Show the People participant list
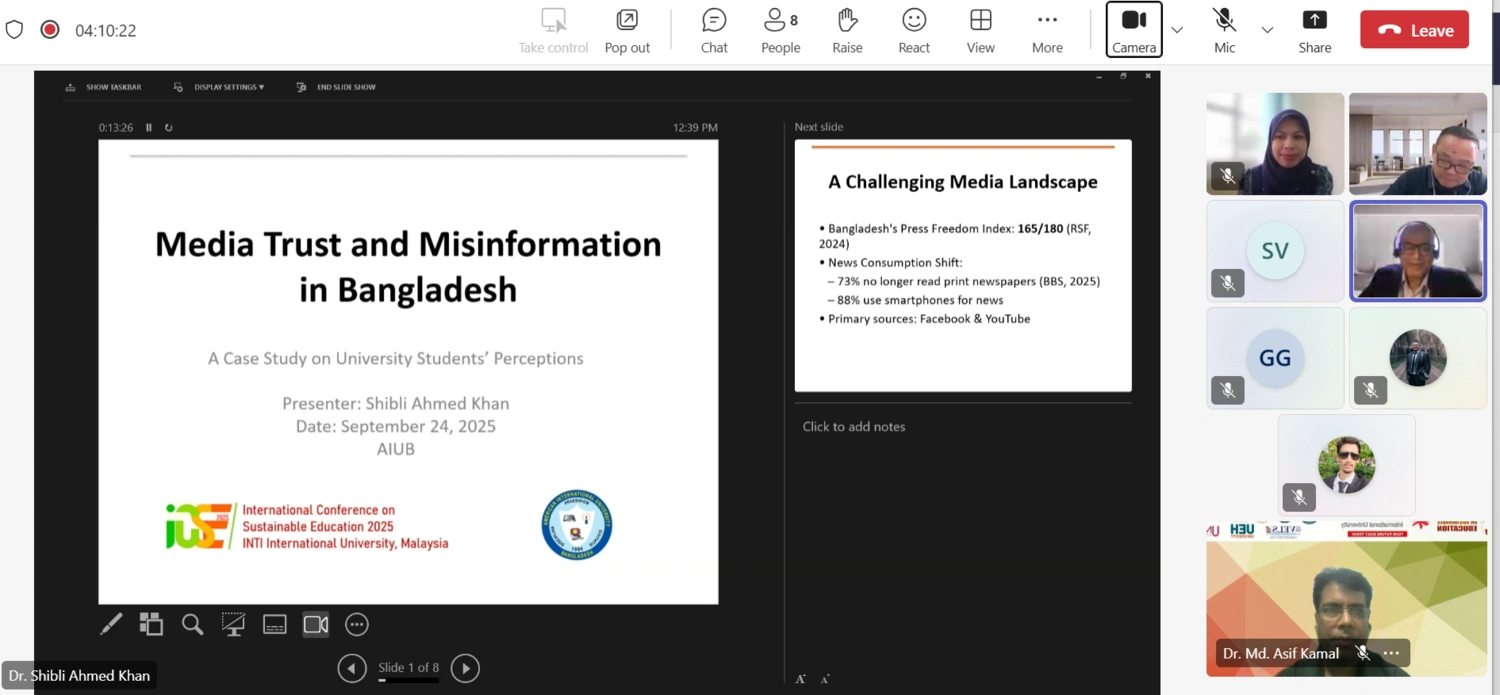The height and width of the screenshot is (695, 1500). tap(780, 30)
